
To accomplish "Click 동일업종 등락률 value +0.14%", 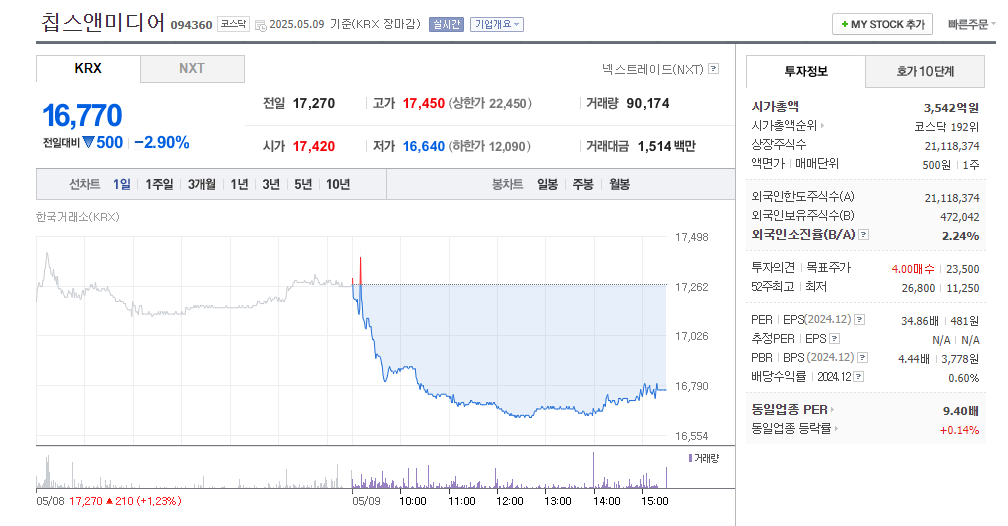I will coord(959,430).
